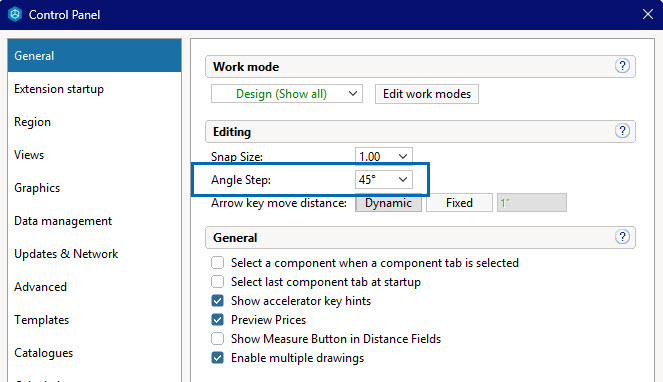Click the Snap Size label

pyautogui.click(x=237, y=157)
